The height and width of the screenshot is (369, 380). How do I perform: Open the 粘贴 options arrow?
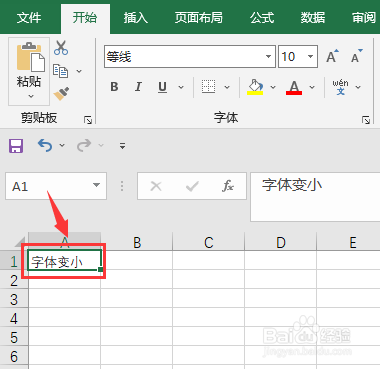click(31, 96)
